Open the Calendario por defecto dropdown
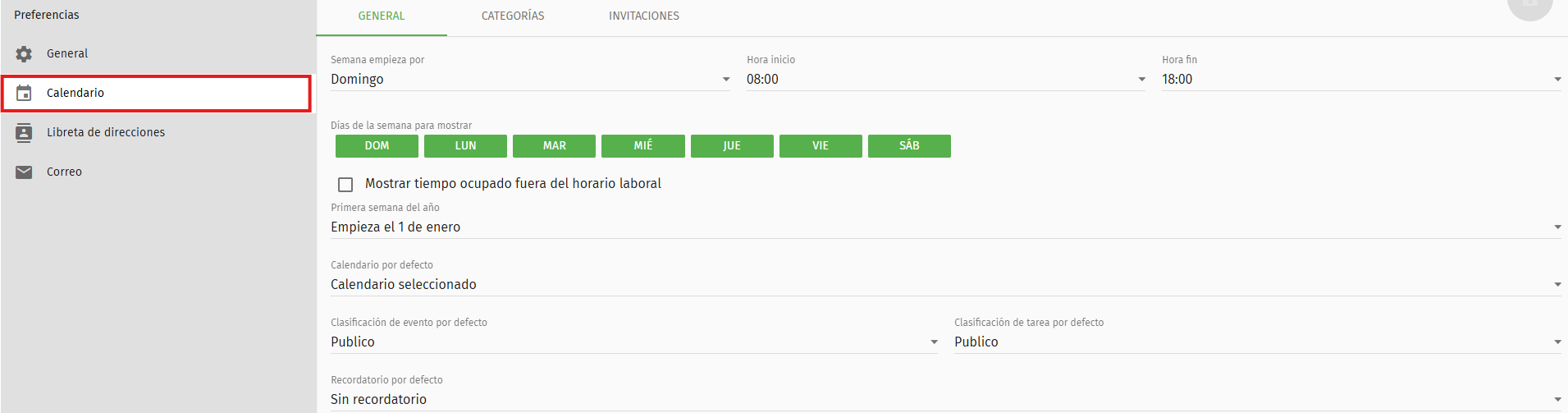Image resolution: width=1568 pixels, height=413 pixels. [946, 285]
